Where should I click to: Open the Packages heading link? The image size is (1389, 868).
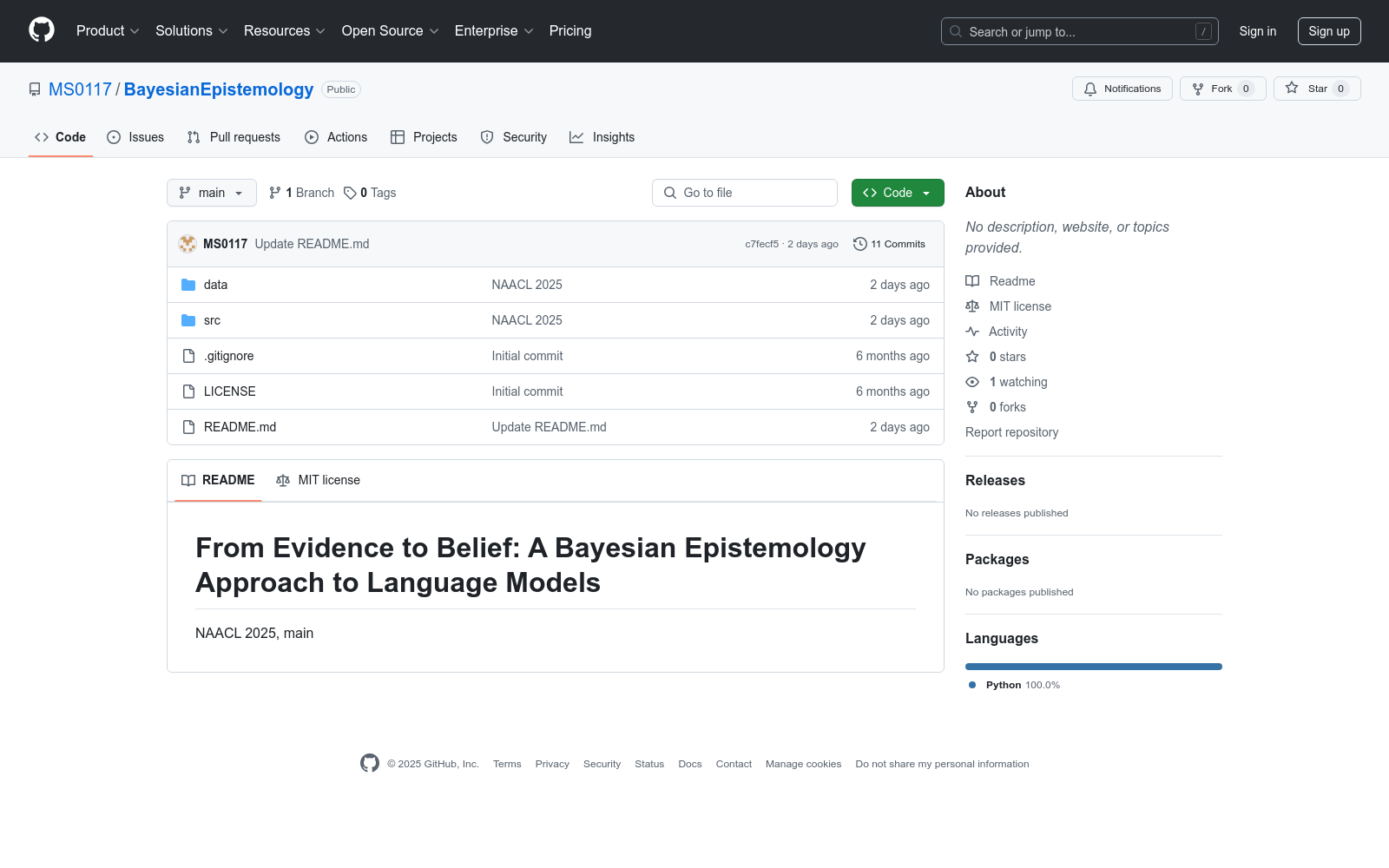[997, 560]
